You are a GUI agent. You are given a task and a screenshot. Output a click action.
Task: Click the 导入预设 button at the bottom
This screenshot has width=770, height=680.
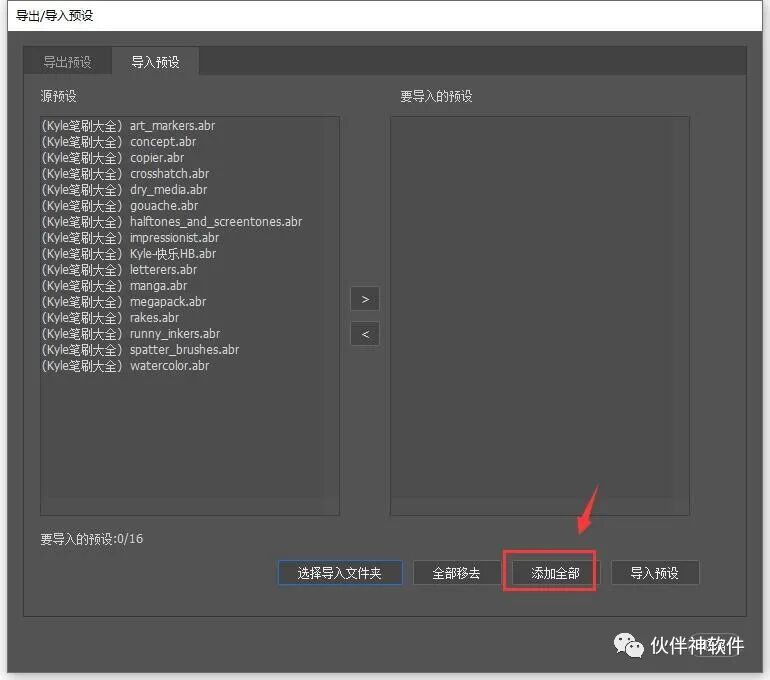pyautogui.click(x=655, y=573)
